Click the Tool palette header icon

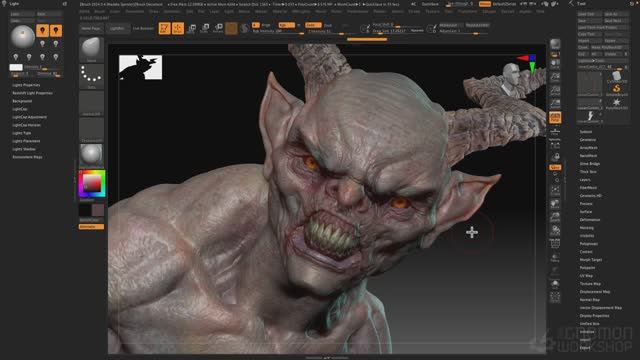tap(571, 4)
